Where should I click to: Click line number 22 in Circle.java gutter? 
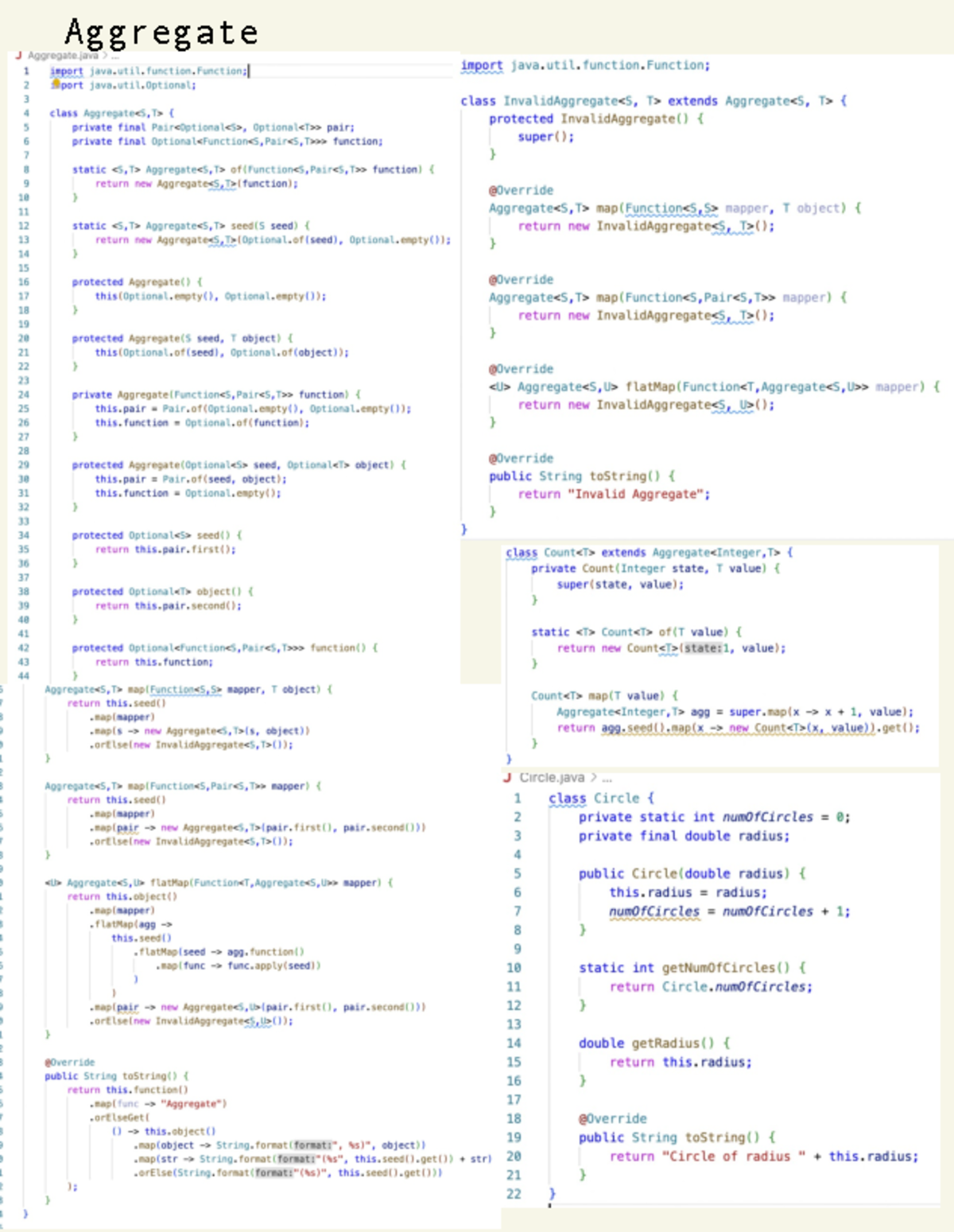tap(514, 1194)
